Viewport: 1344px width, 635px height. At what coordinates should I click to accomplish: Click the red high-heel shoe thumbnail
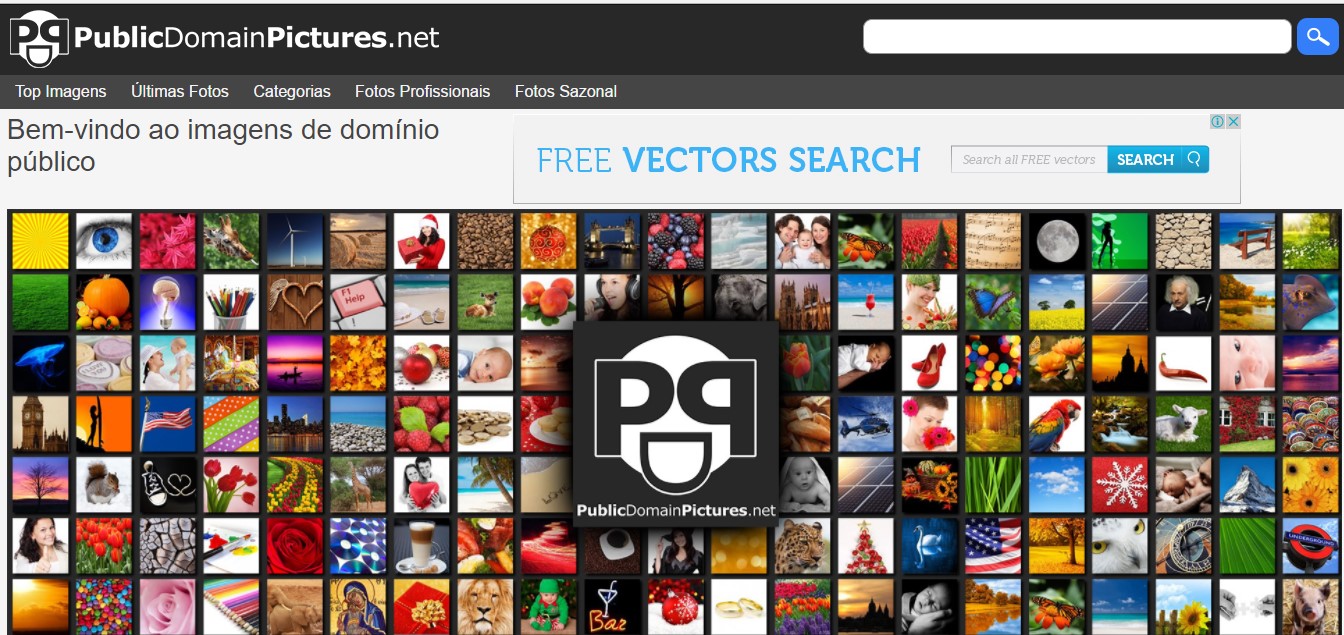[930, 363]
